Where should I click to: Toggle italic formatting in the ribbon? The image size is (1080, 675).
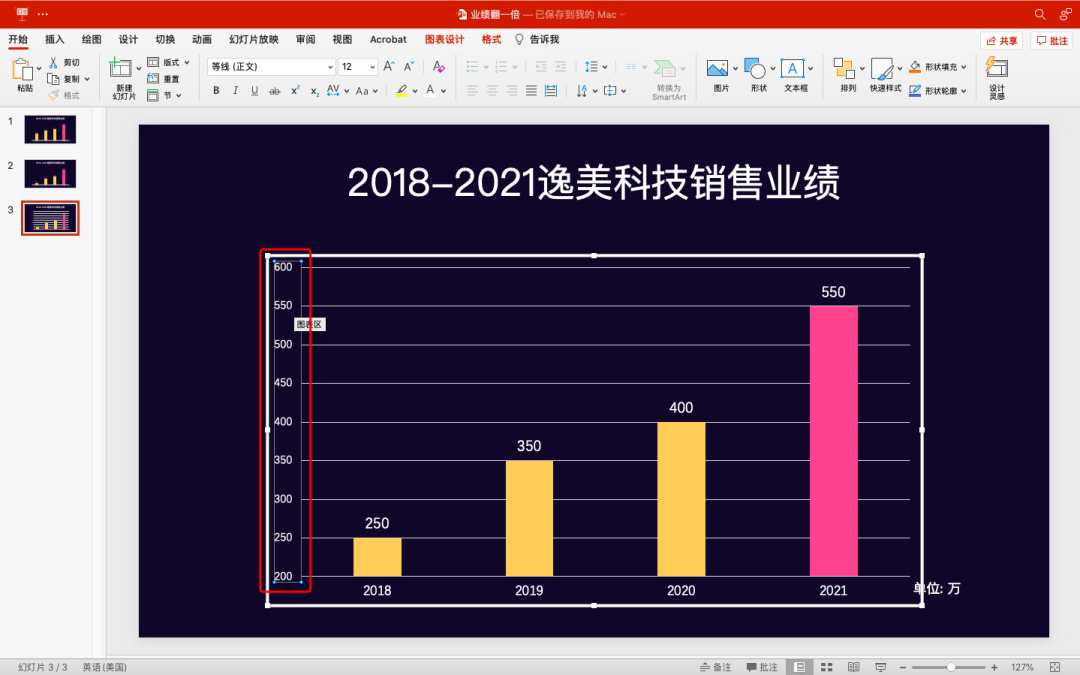pyautogui.click(x=235, y=90)
